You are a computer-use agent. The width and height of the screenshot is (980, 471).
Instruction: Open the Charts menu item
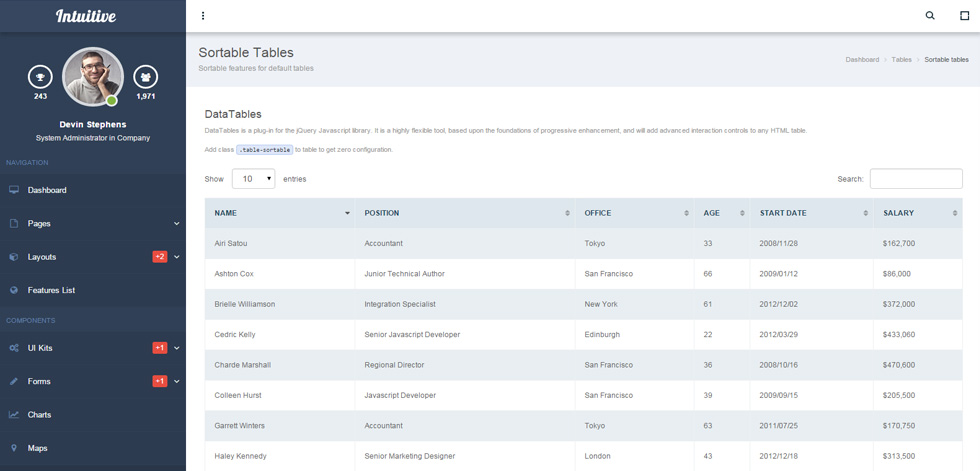click(x=92, y=415)
